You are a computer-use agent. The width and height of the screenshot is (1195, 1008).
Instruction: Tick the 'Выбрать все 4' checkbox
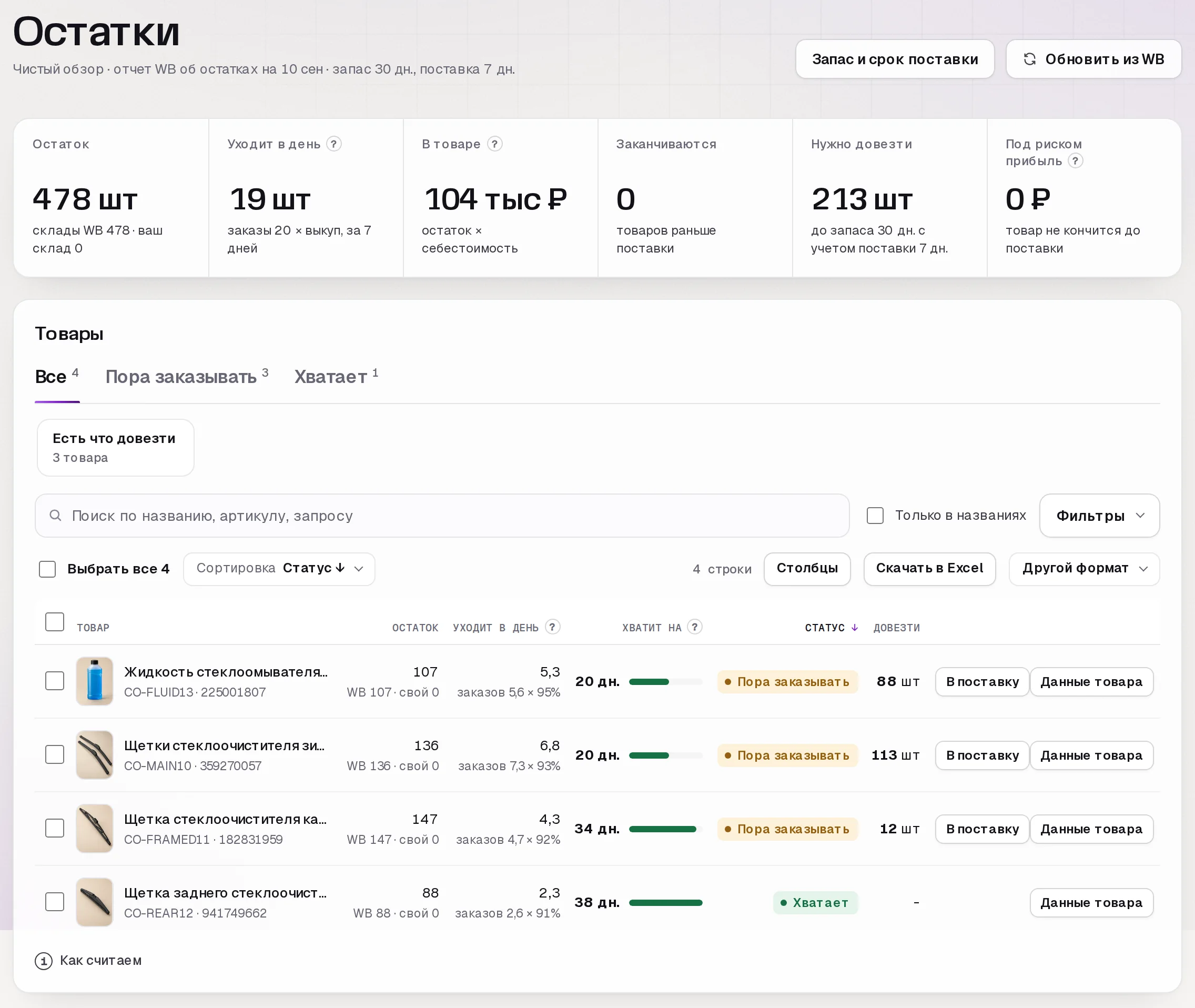click(x=47, y=569)
